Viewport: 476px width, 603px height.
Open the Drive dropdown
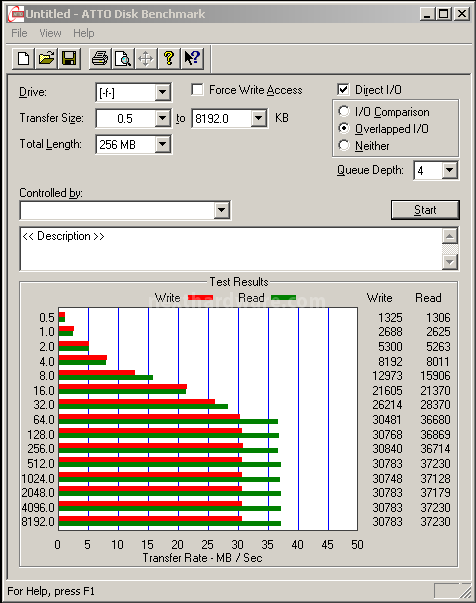tap(163, 92)
